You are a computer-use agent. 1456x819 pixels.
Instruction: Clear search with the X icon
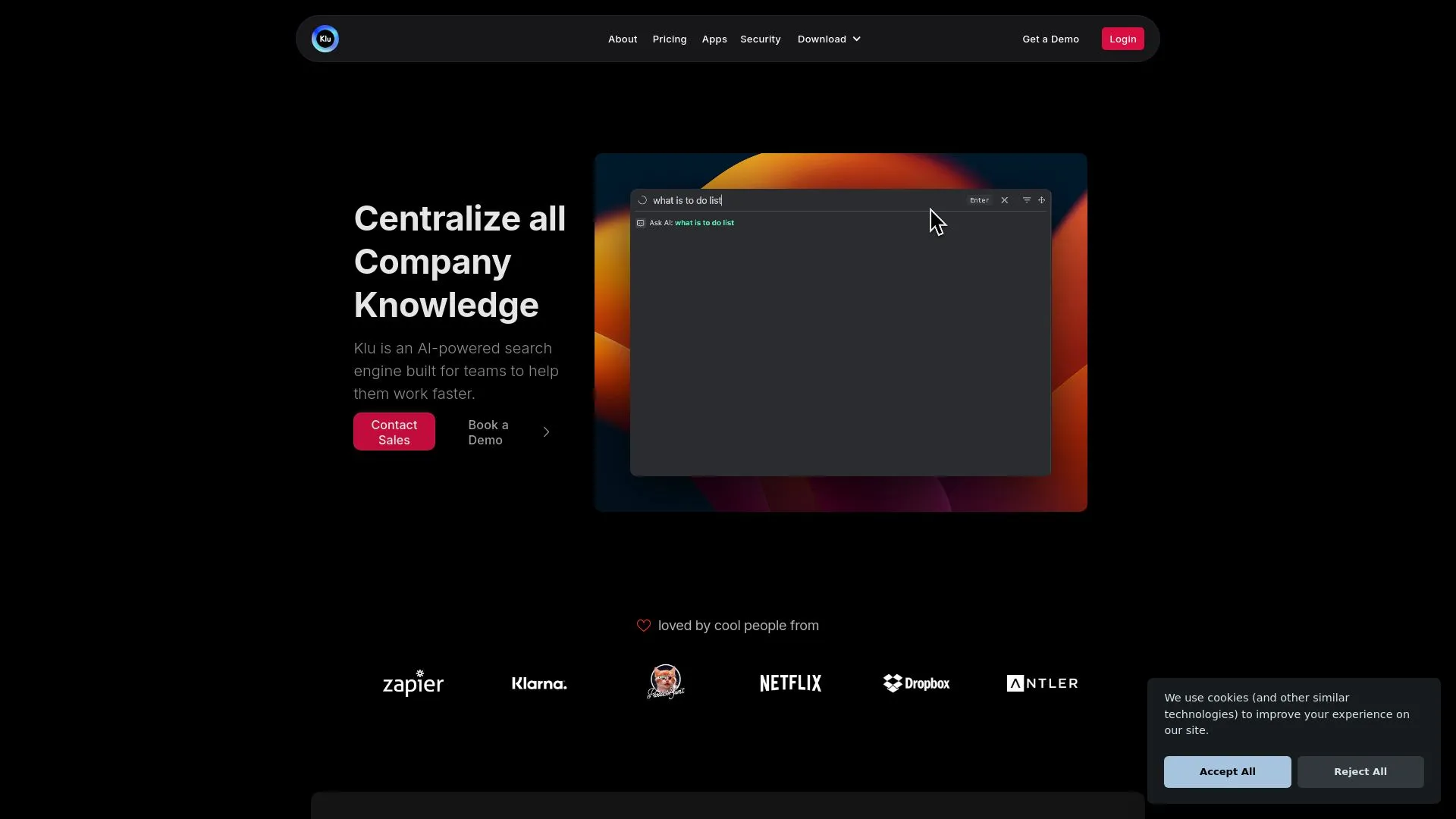1005,200
